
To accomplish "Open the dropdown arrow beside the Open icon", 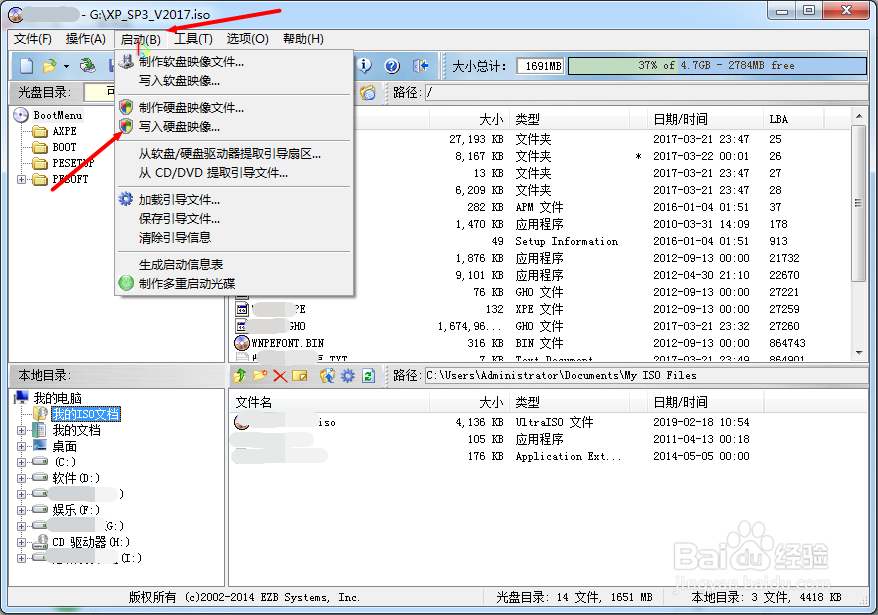I will 66,67.
